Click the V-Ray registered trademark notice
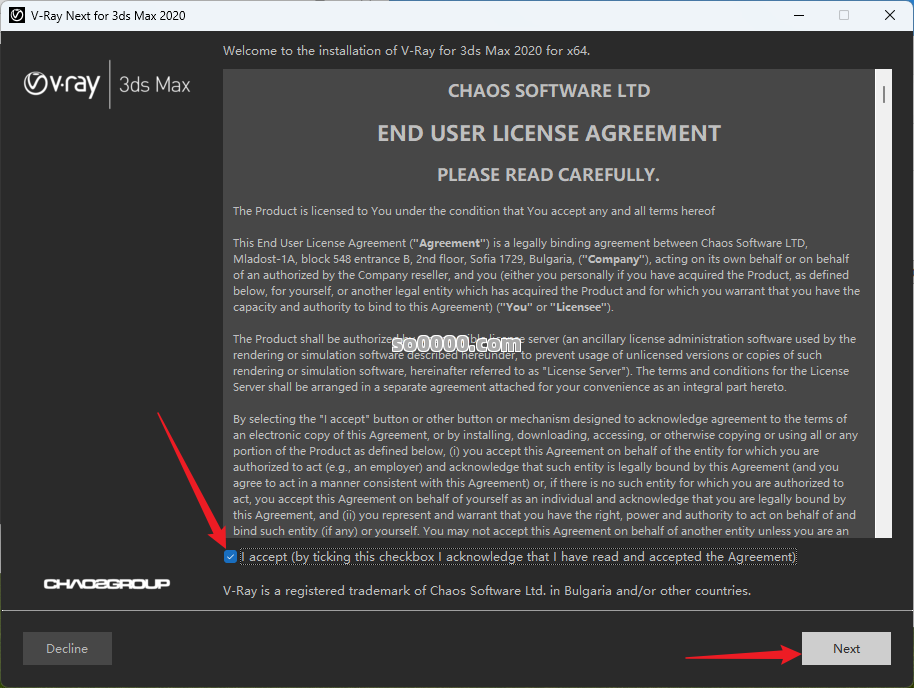This screenshot has width=914, height=688. click(x=486, y=591)
